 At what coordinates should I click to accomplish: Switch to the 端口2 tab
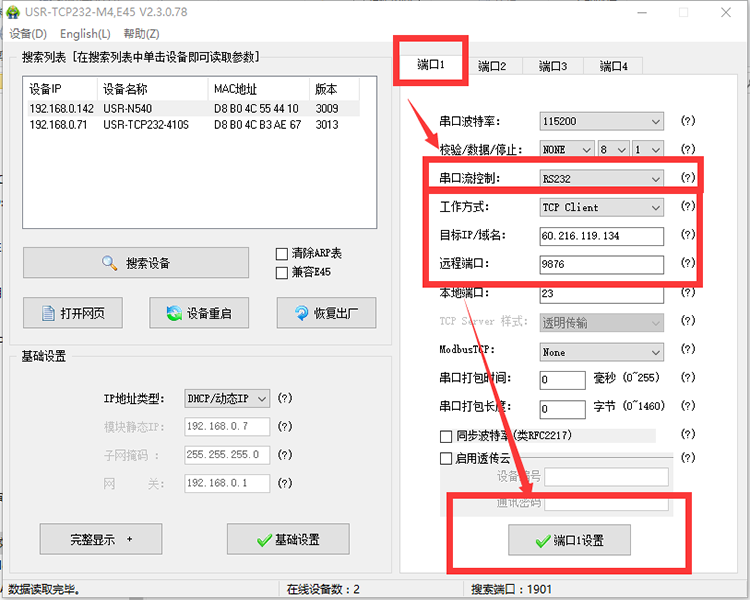491,66
